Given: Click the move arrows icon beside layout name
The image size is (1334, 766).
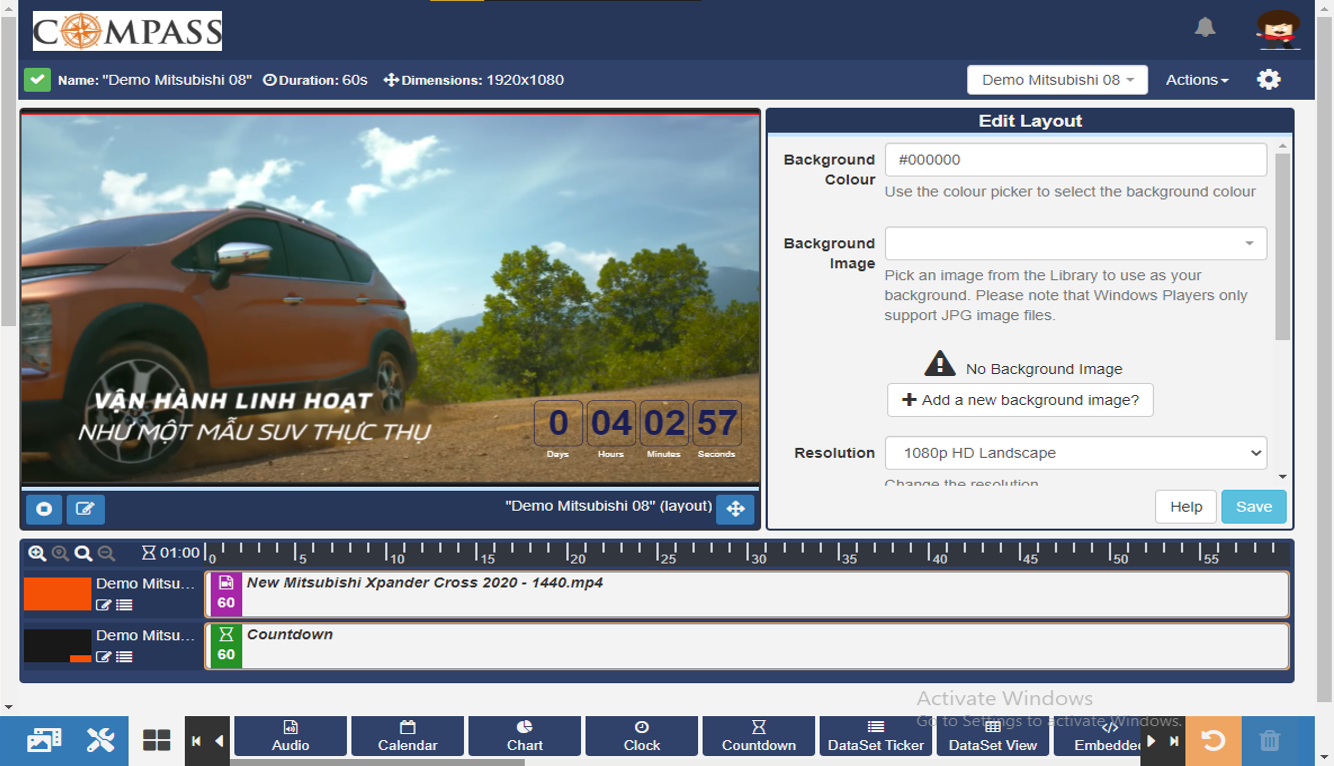Looking at the screenshot, I should (735, 509).
